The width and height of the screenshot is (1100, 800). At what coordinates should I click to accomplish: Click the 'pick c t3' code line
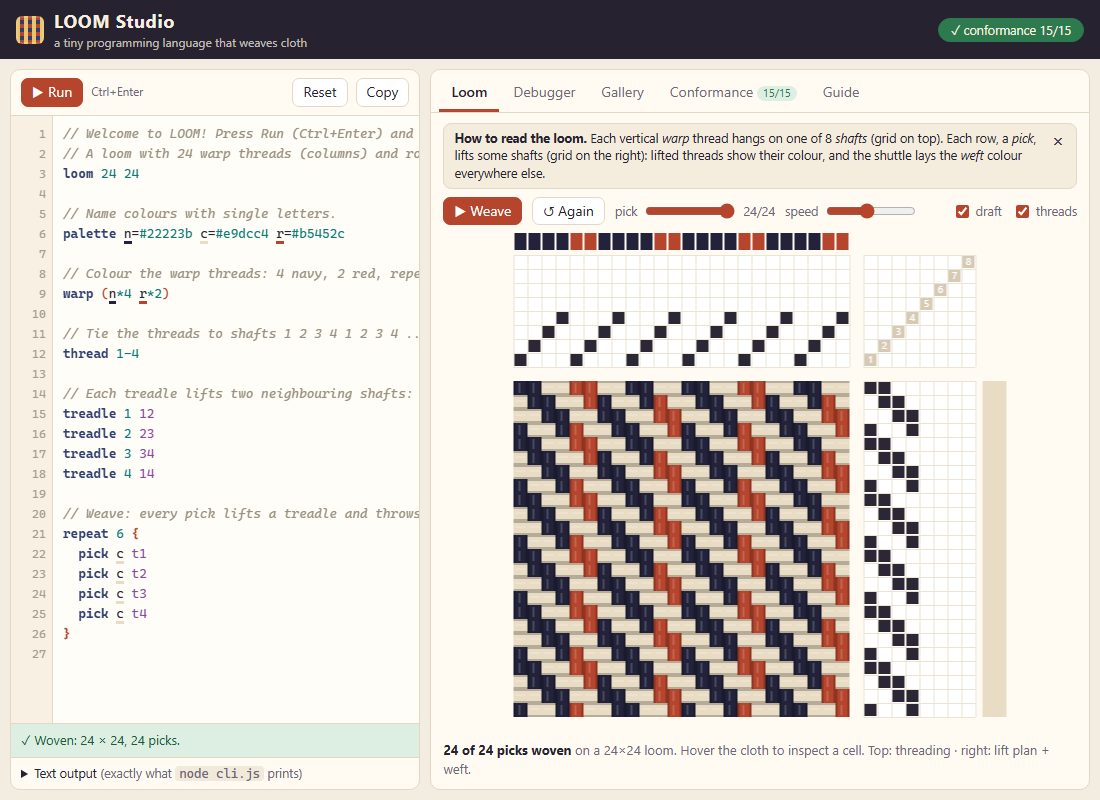pos(112,594)
